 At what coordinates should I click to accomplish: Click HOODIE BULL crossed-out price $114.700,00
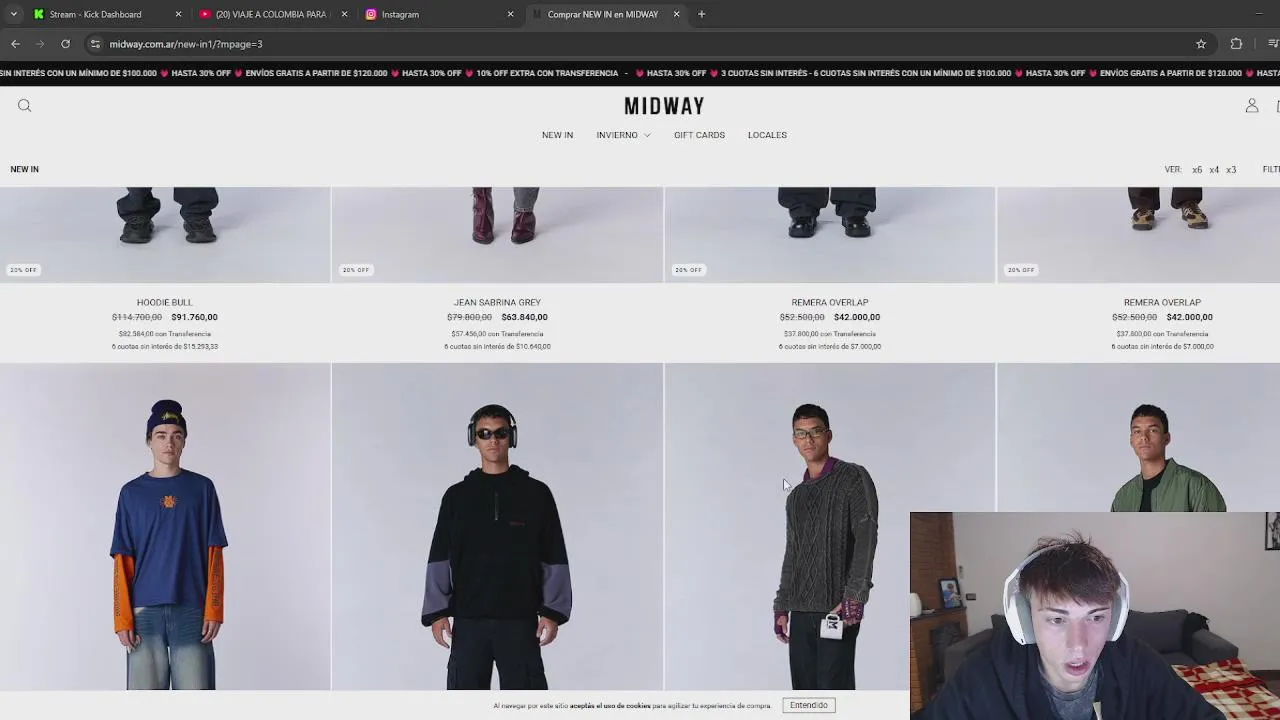point(137,317)
